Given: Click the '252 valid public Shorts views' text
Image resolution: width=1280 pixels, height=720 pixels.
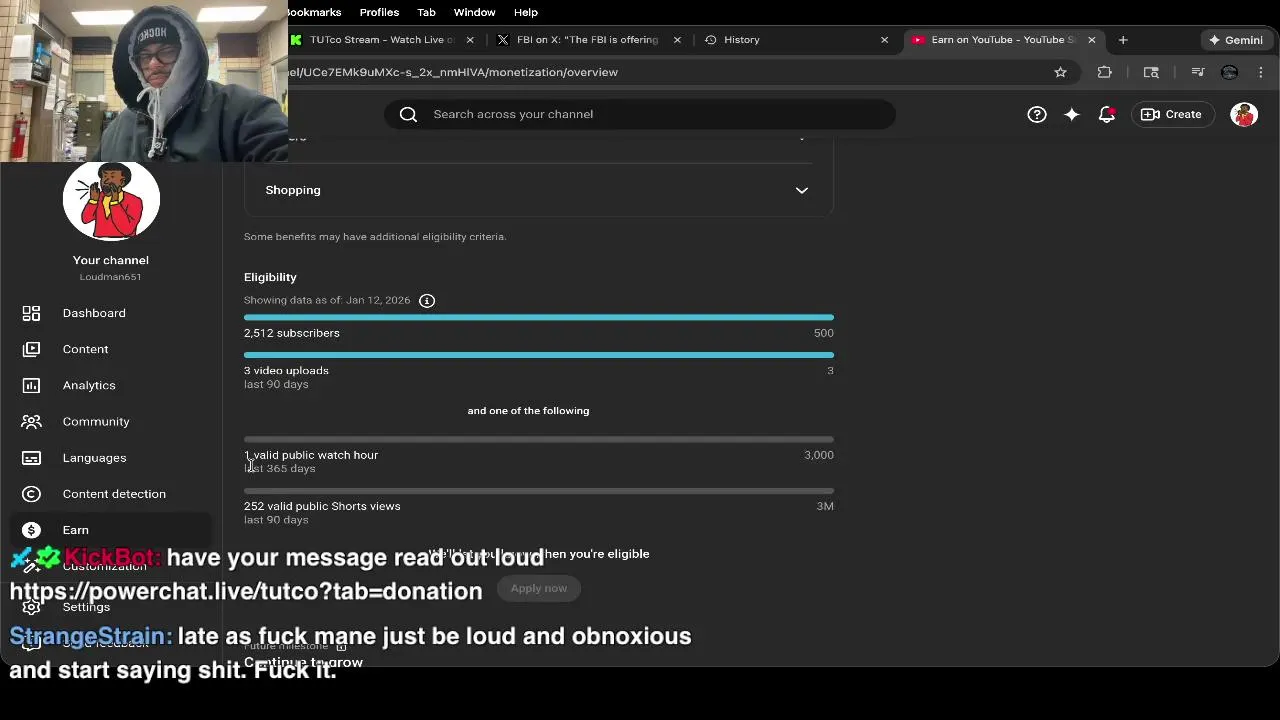Looking at the screenshot, I should (x=322, y=506).
